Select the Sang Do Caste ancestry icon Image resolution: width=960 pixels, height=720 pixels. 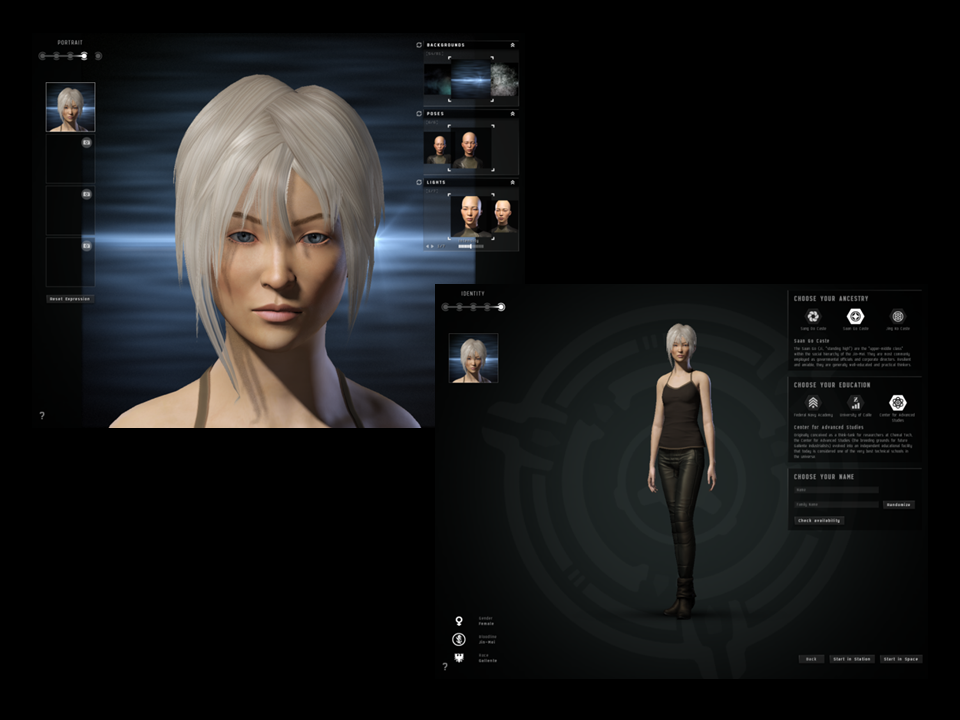pos(813,316)
